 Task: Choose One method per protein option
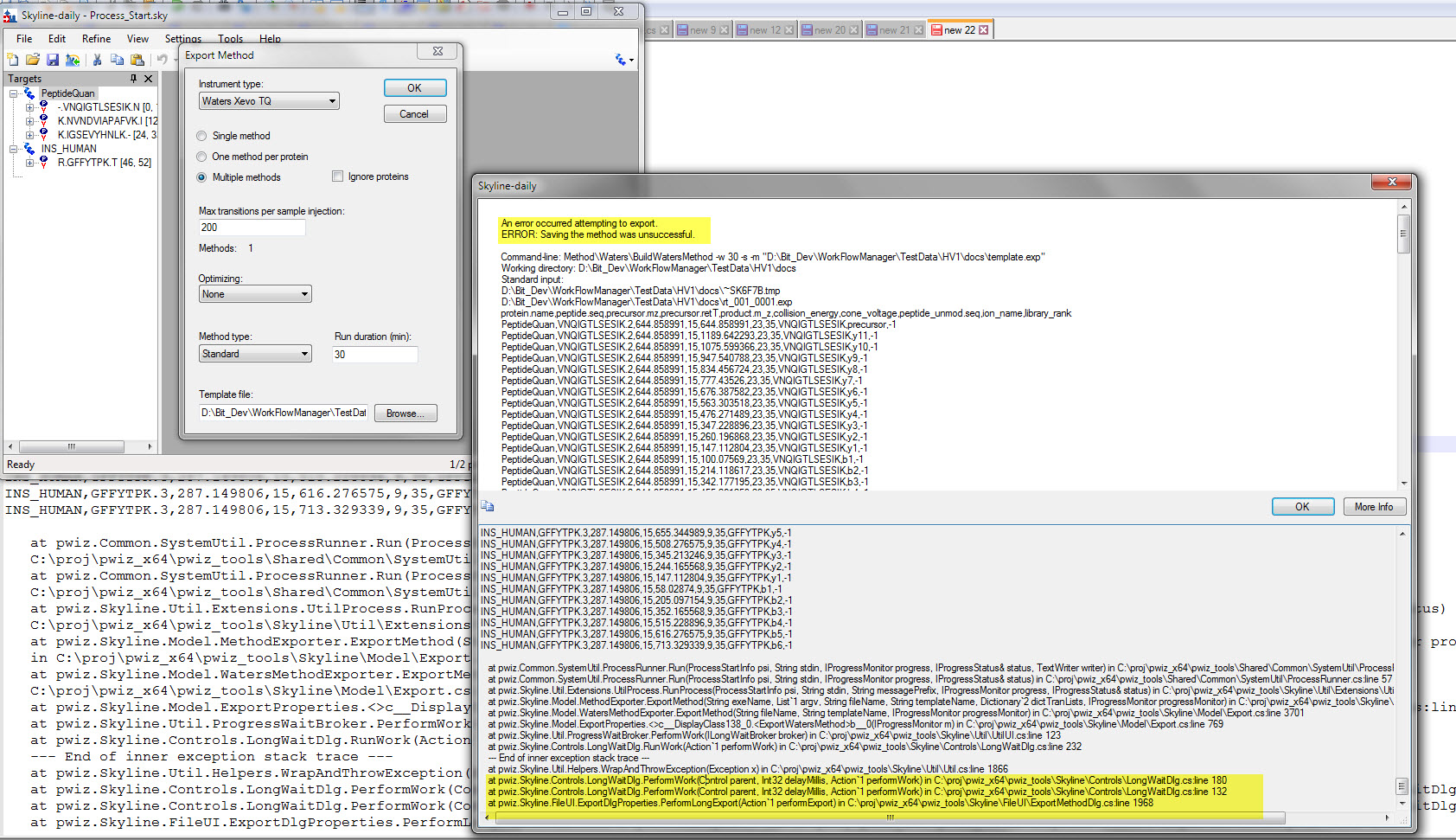[x=201, y=157]
